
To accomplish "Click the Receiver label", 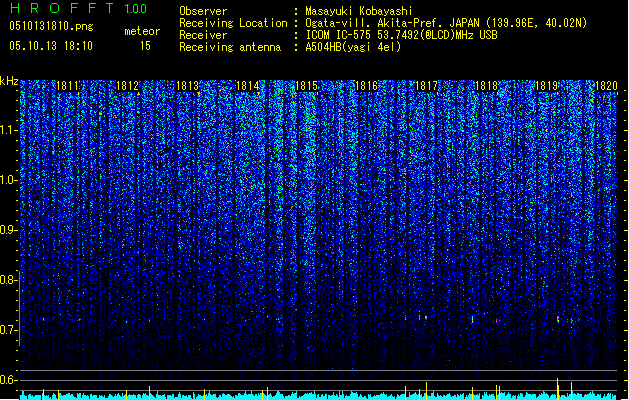I will pyautogui.click(x=203, y=35).
